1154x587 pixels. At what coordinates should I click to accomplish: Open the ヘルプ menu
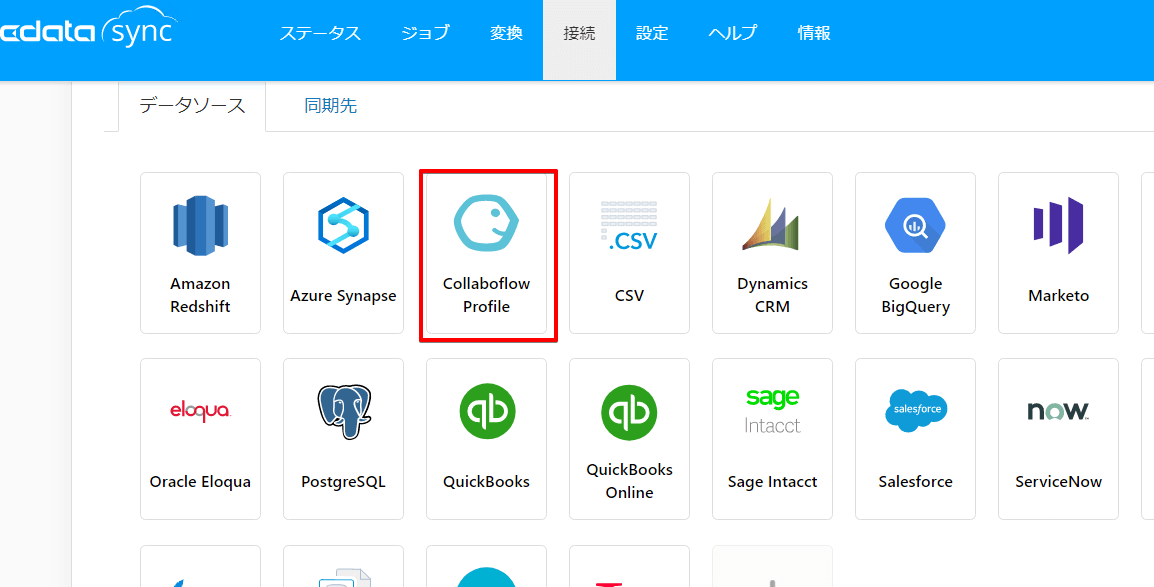[x=732, y=33]
